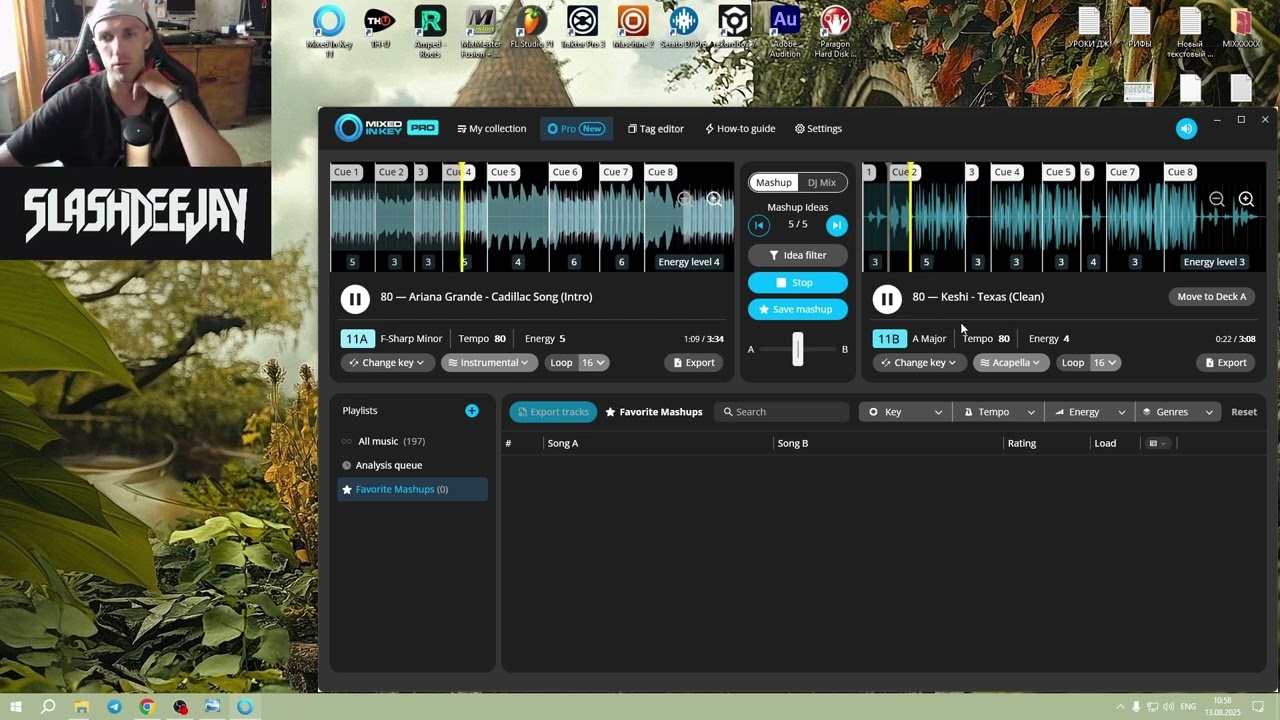Viewport: 1280px width, 720px height.
Task: Open Serato DJ Pro desktop shortcut
Action: coord(684,28)
